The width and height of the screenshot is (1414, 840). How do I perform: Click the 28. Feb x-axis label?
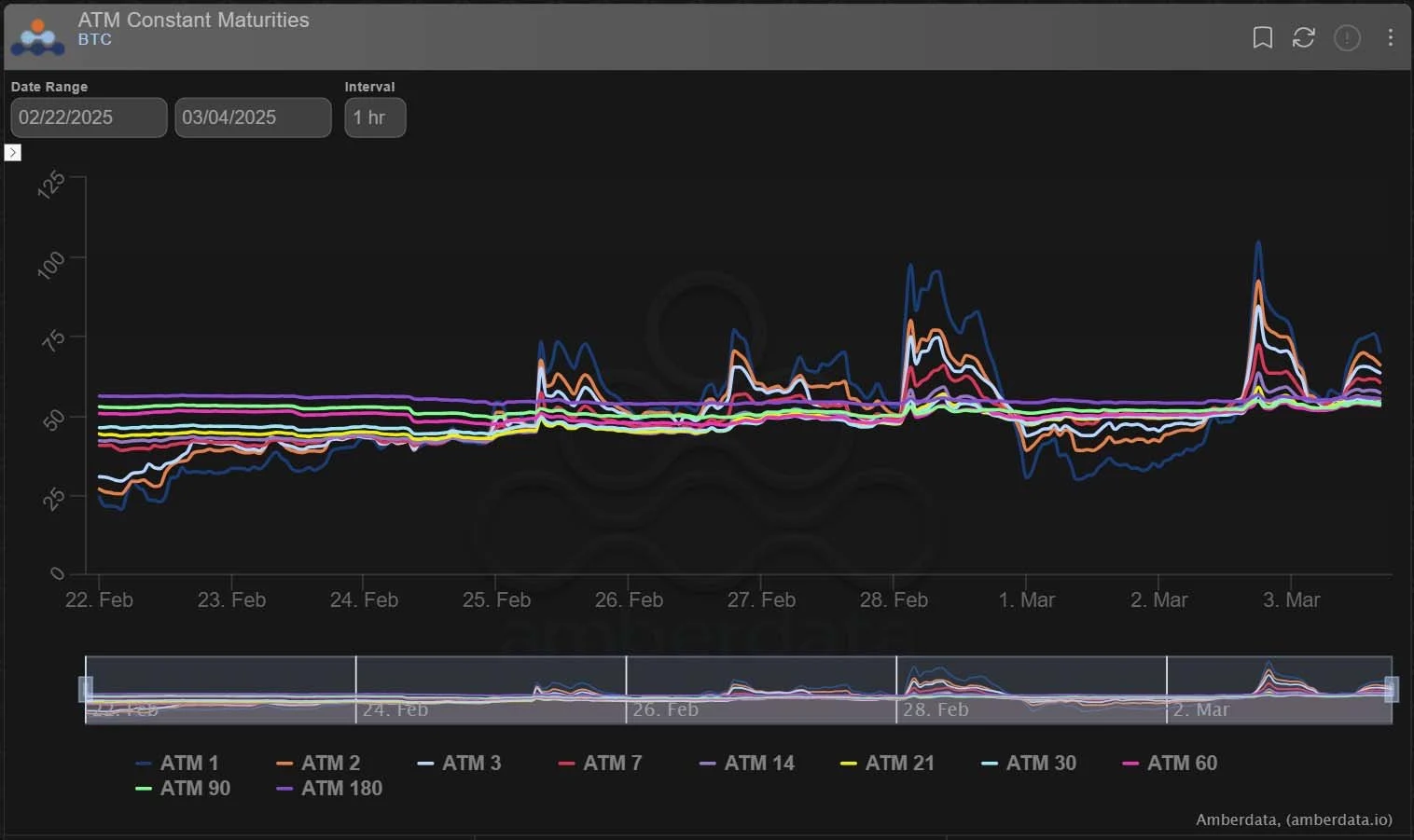click(x=894, y=599)
